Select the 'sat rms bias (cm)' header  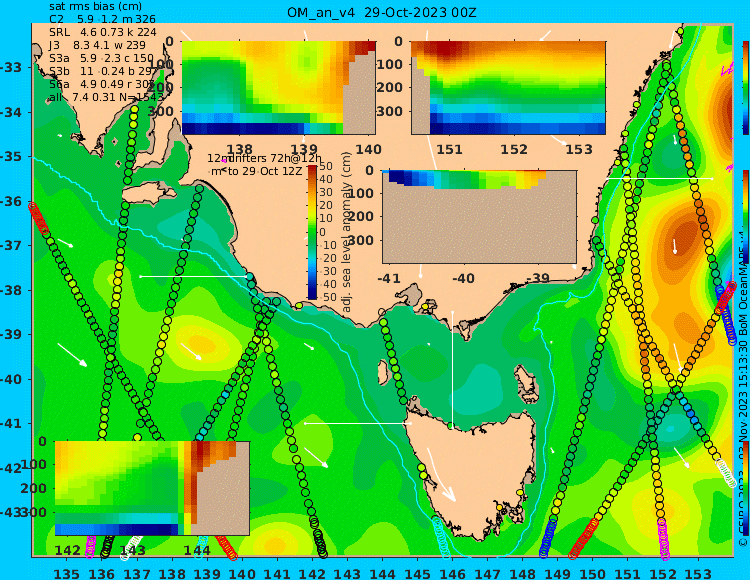pos(95,6)
